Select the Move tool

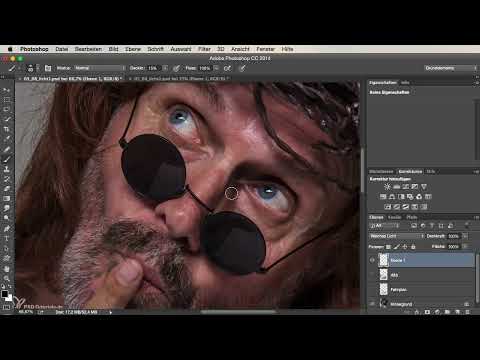[7, 90]
